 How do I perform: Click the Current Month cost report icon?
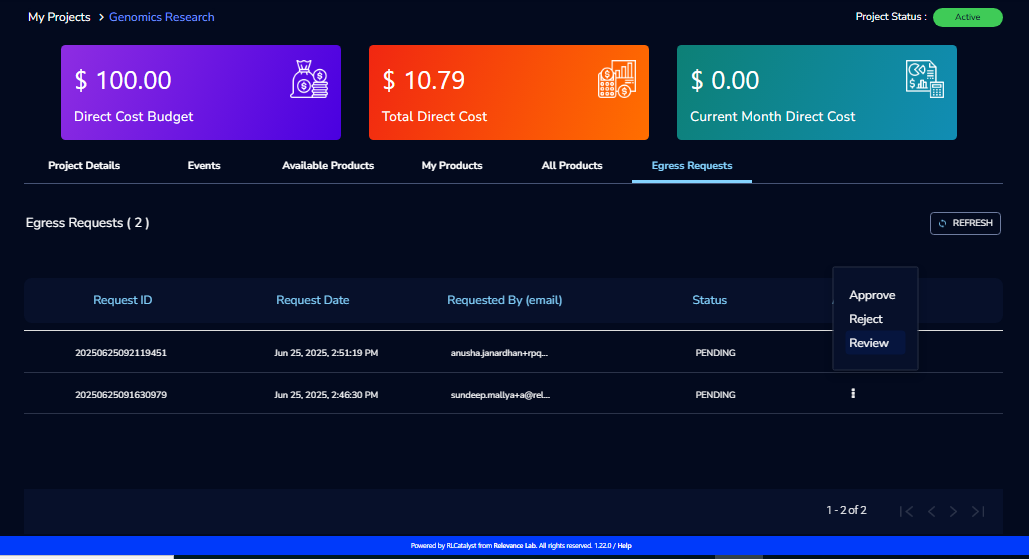click(x=925, y=79)
